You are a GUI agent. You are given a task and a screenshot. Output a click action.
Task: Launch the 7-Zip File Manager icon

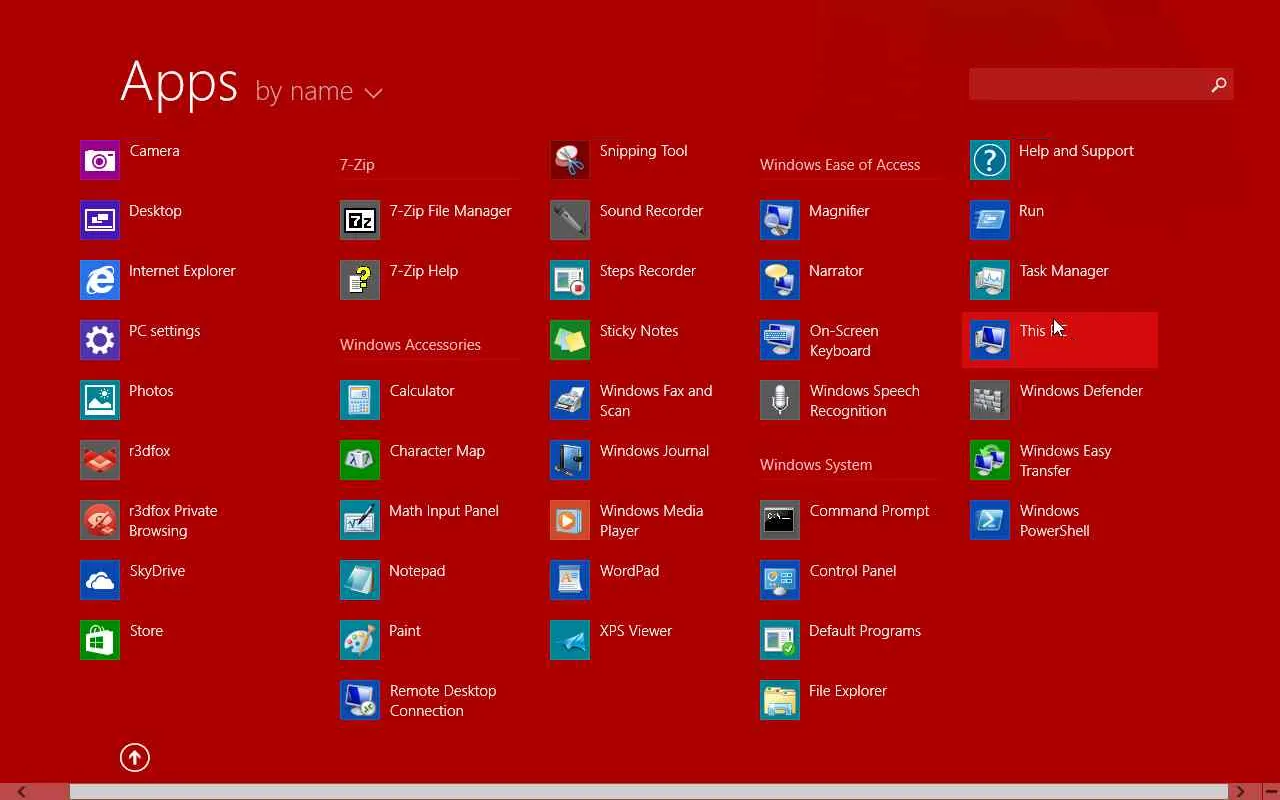coord(360,220)
